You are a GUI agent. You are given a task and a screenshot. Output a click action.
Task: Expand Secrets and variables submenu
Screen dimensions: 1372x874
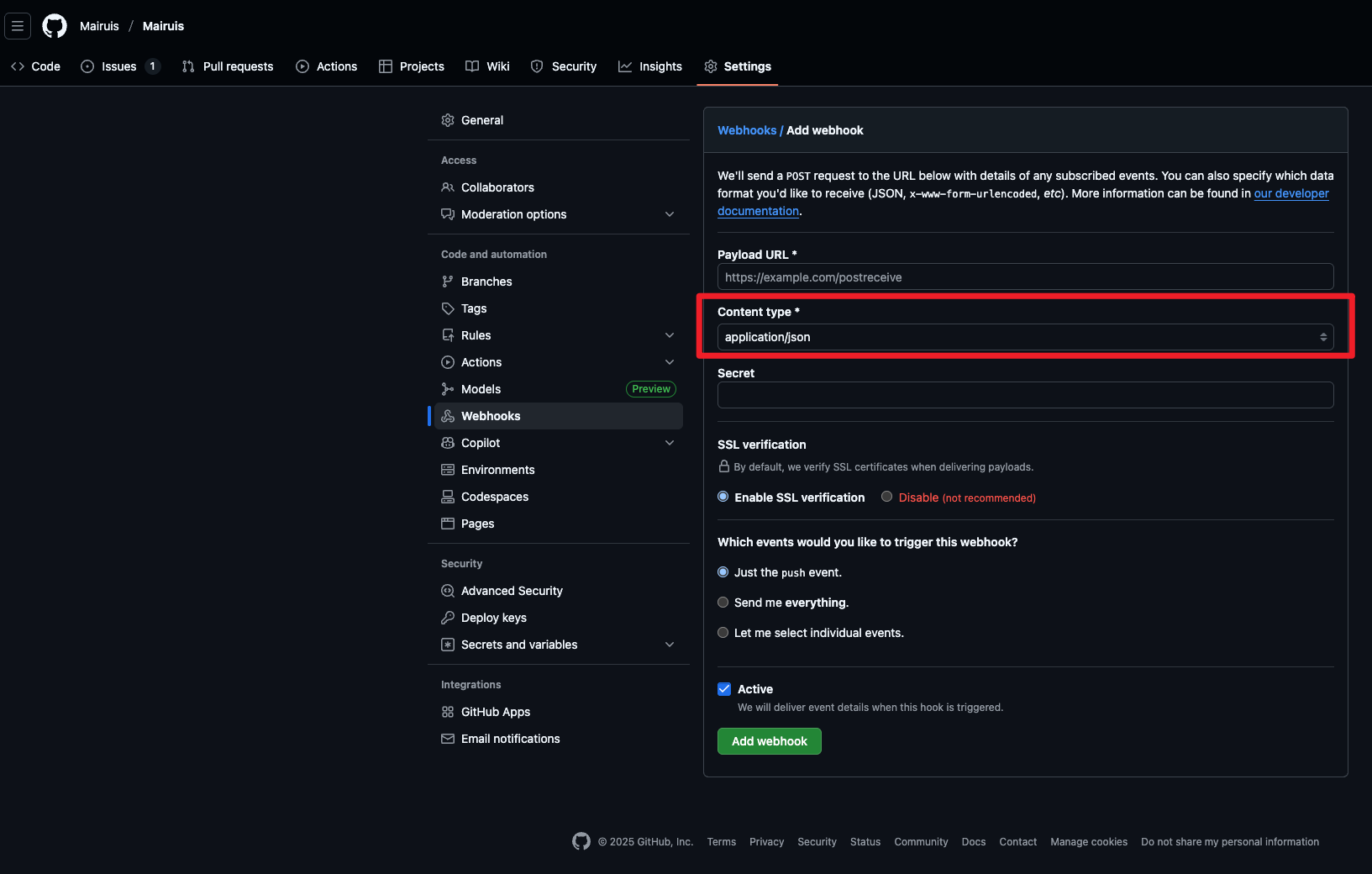pyautogui.click(x=670, y=645)
